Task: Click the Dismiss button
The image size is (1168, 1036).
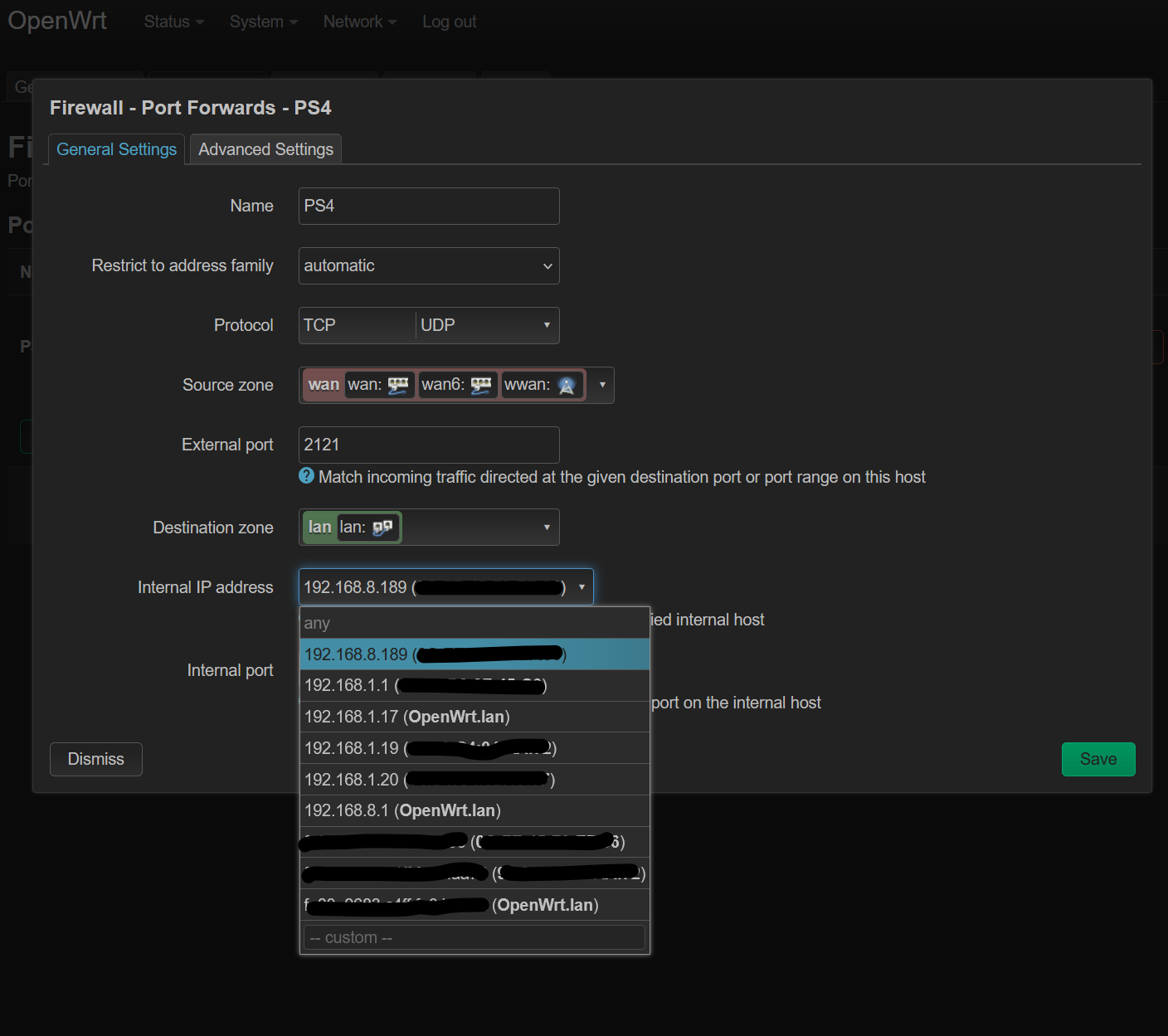Action: 96,759
